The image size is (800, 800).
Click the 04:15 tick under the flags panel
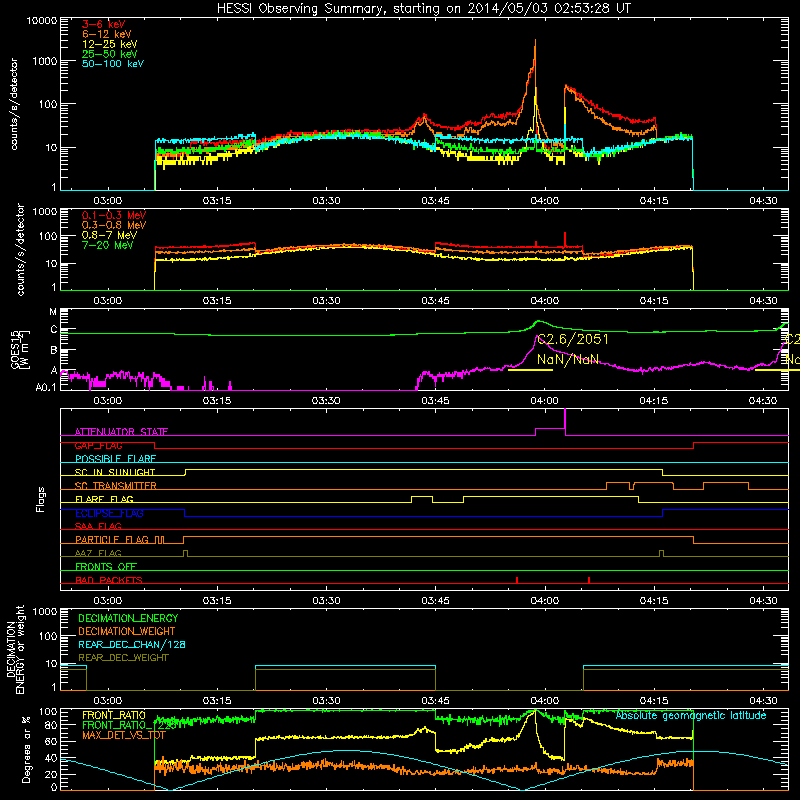654,601
